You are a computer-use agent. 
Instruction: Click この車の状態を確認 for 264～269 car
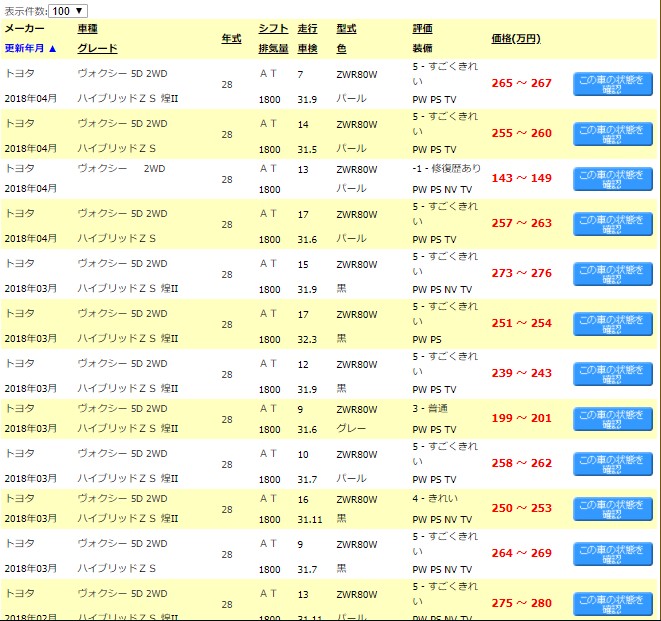(613, 554)
